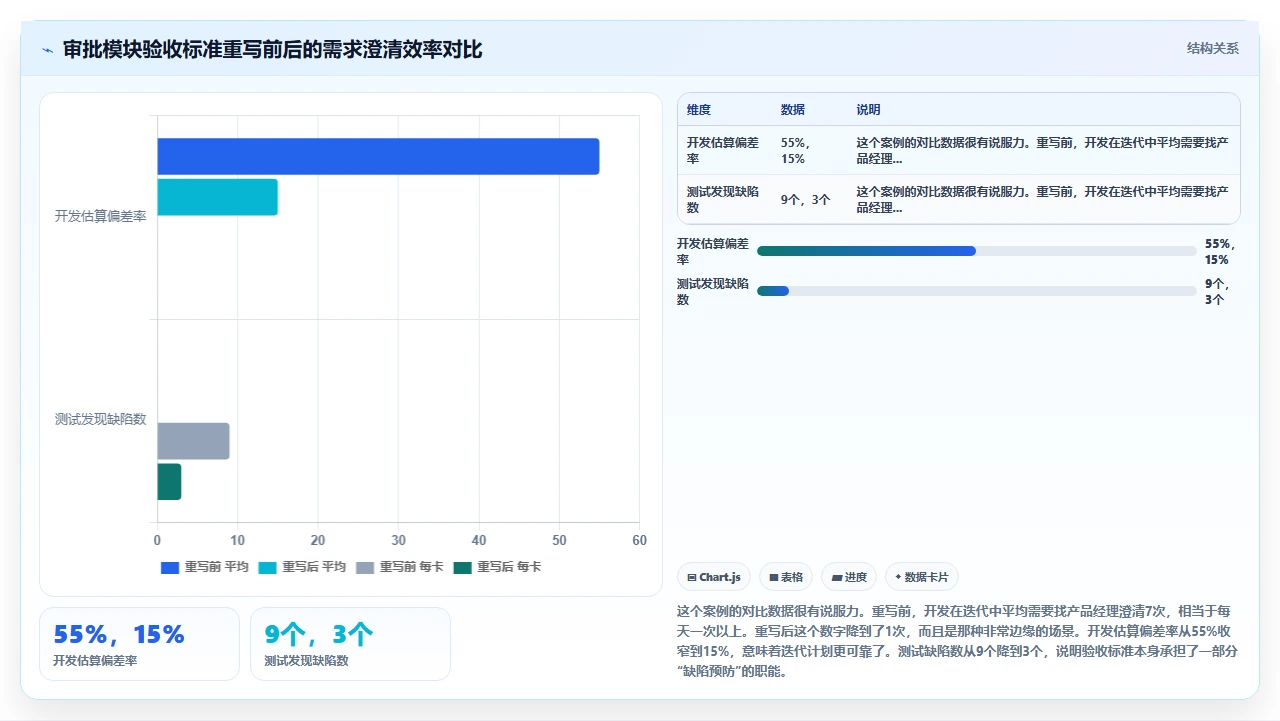Select the 数据卡片 tag chip
The height and width of the screenshot is (721, 1280).
point(922,577)
